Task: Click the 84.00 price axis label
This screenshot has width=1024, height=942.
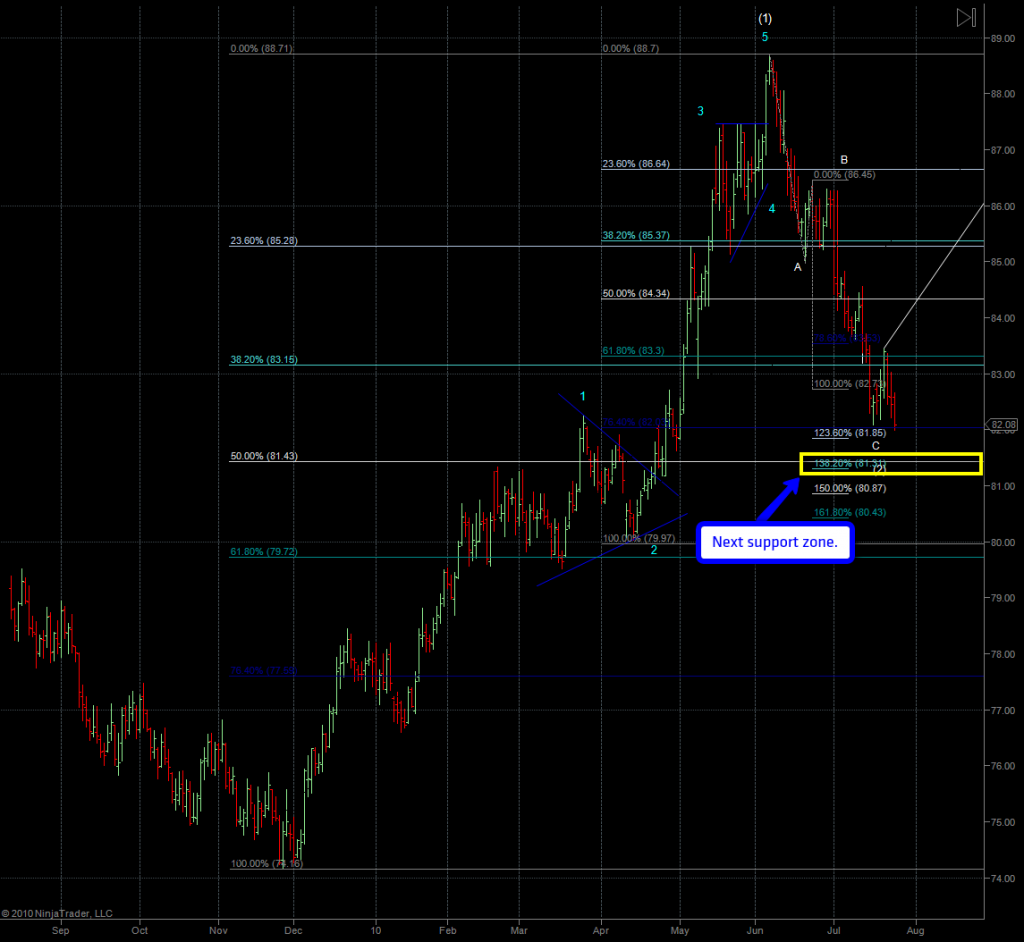Action: [x=1003, y=319]
